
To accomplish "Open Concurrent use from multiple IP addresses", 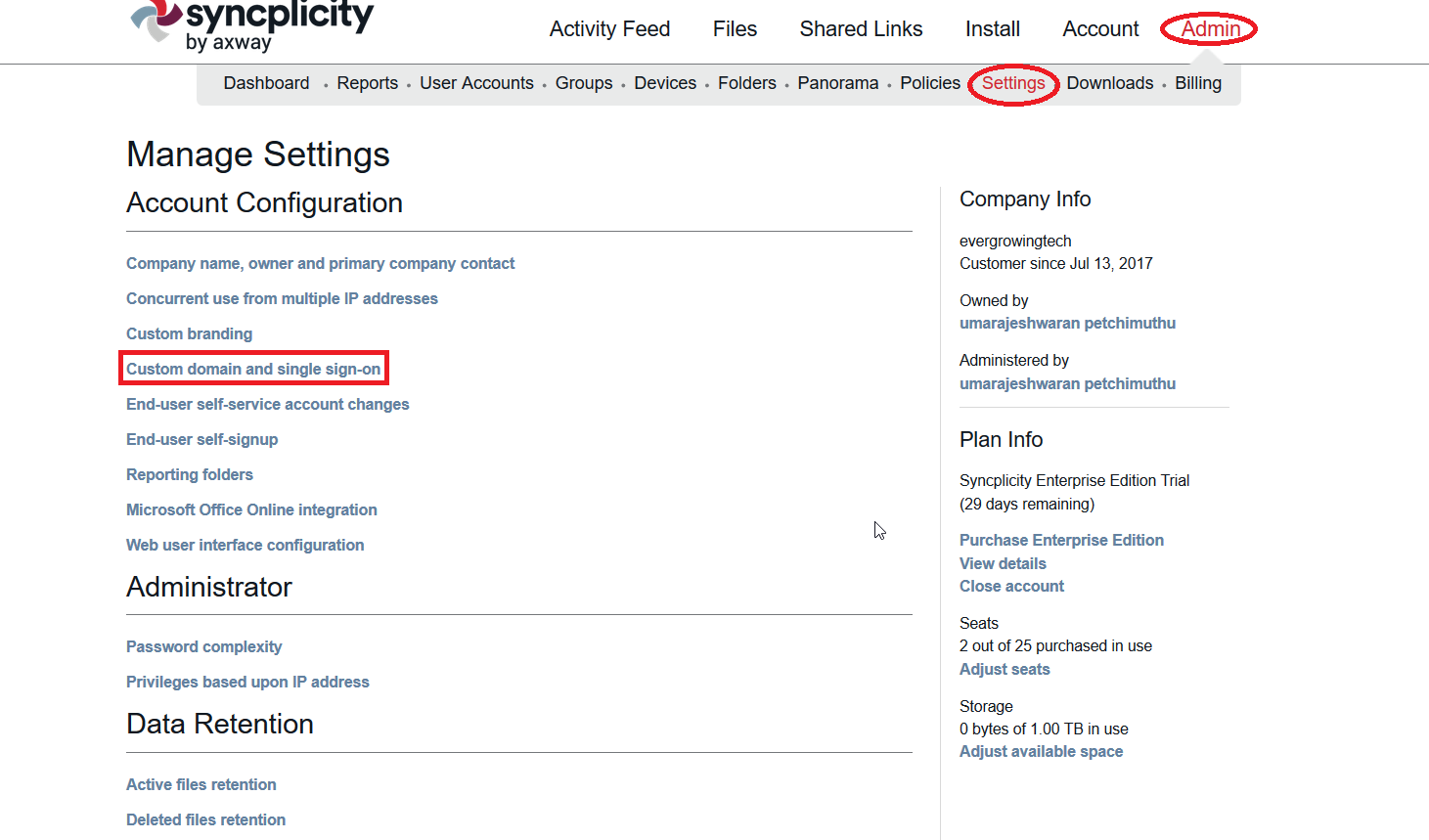I will point(282,298).
